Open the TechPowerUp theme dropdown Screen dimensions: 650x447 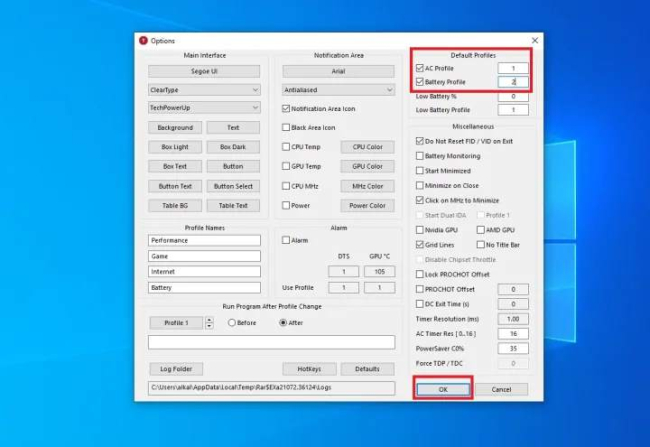(x=204, y=108)
